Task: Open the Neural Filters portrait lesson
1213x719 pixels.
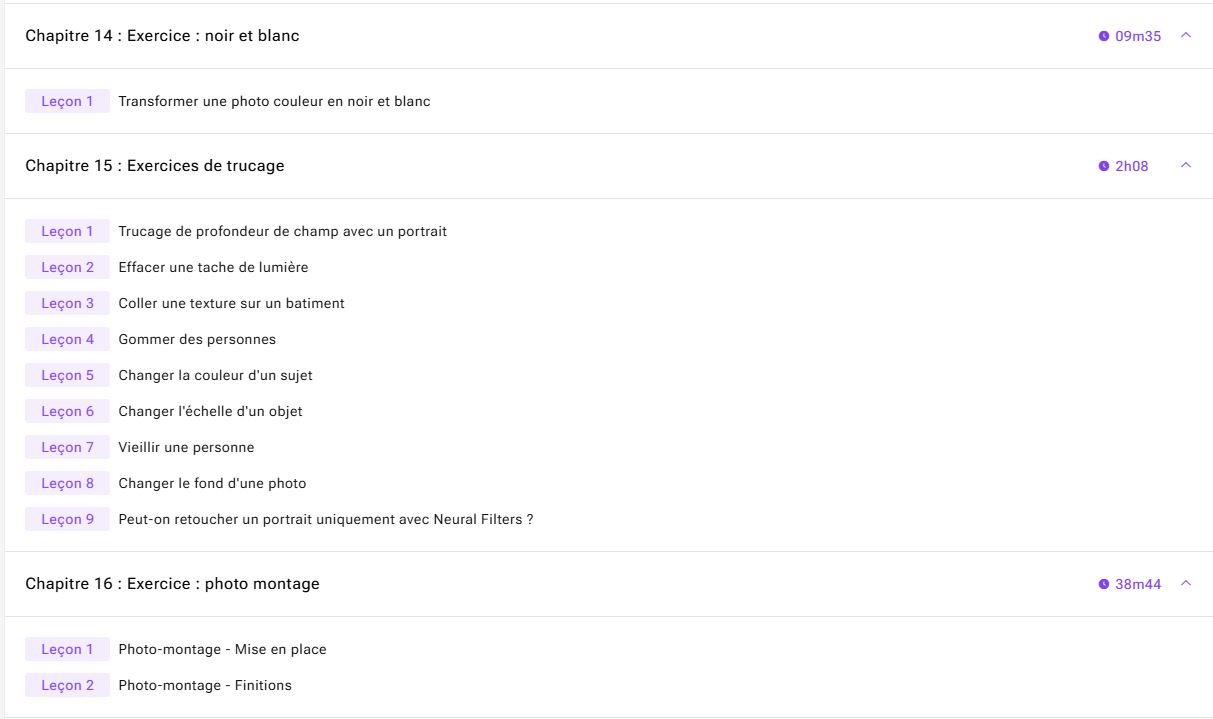Action: [326, 519]
